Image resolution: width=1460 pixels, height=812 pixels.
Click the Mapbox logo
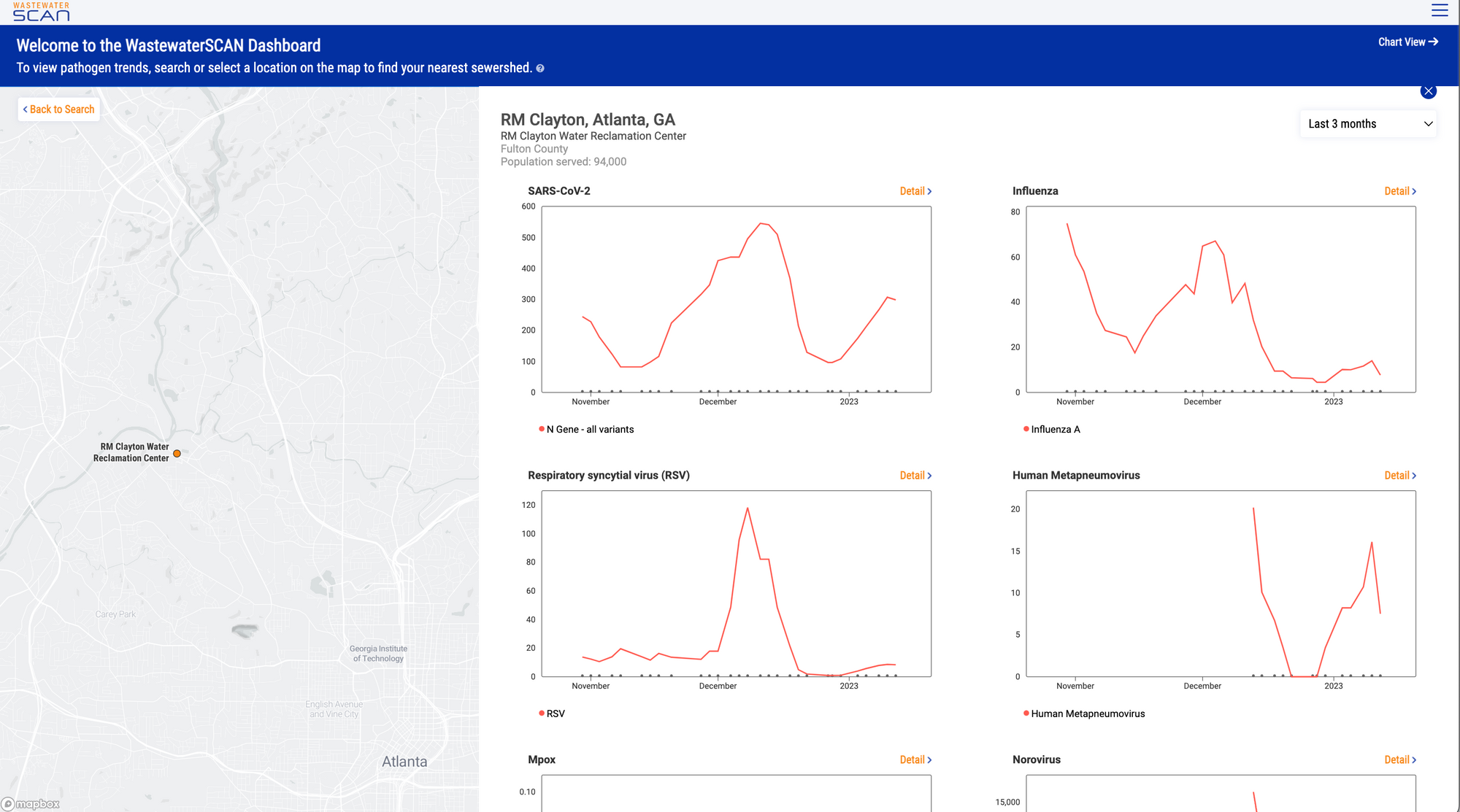pos(31,804)
